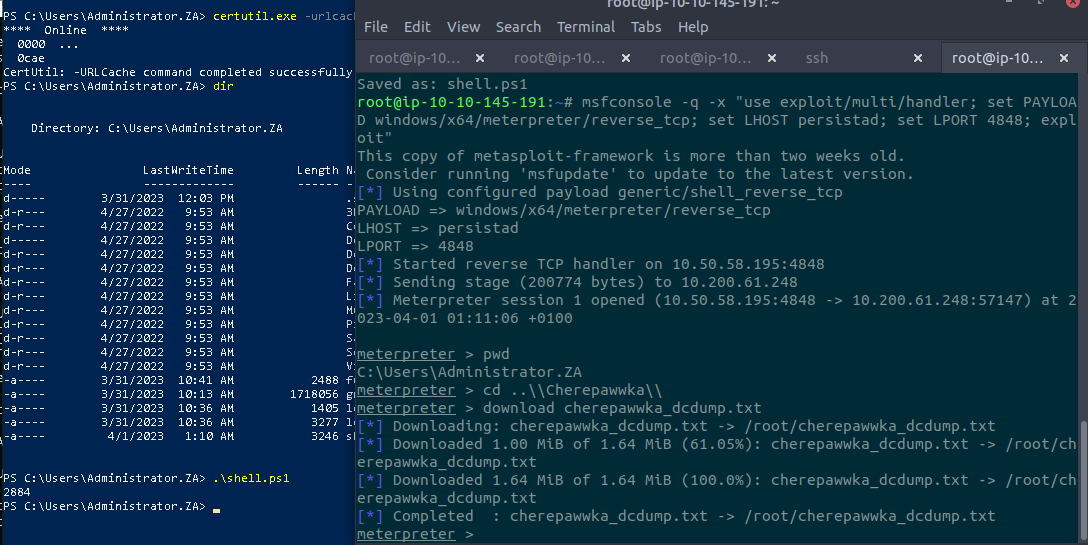
Task: Click the terminal vertical scrollbar
Action: click(1083, 479)
